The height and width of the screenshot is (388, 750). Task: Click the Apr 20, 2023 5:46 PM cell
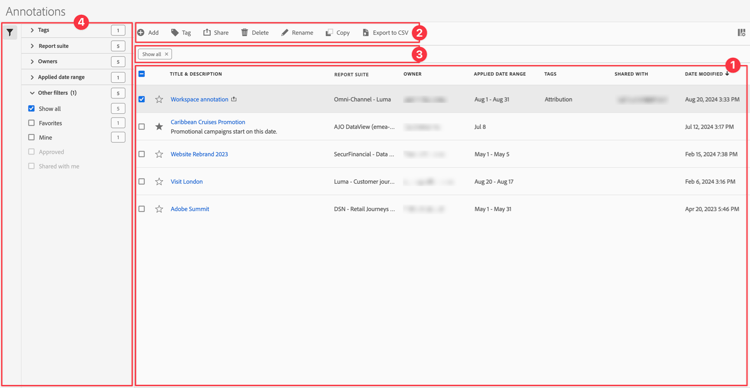(712, 209)
